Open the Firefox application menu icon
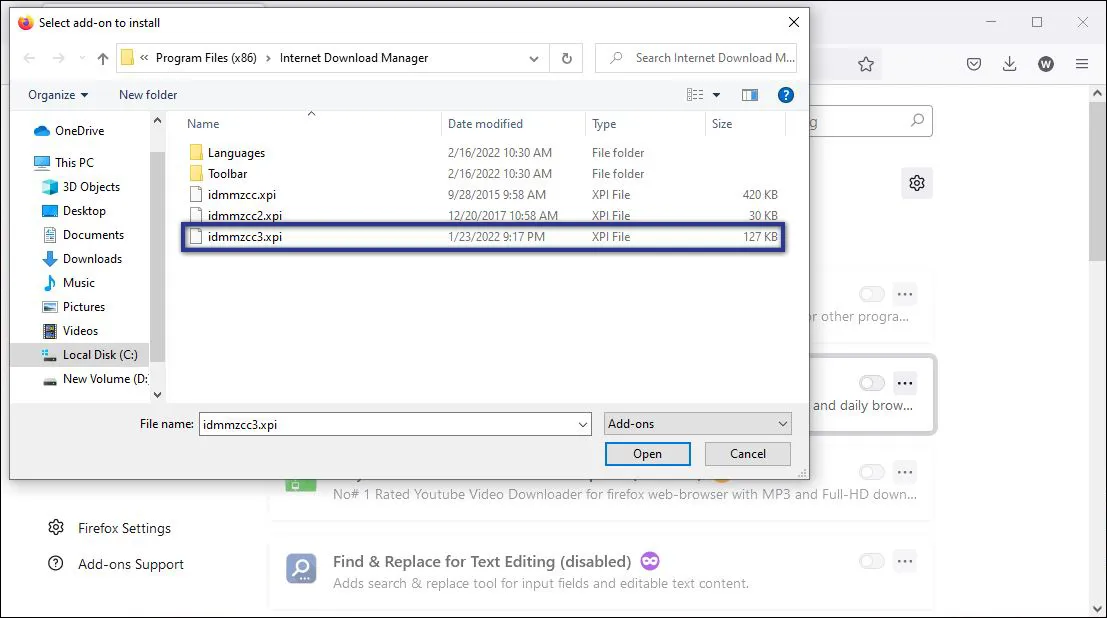 (x=1082, y=63)
